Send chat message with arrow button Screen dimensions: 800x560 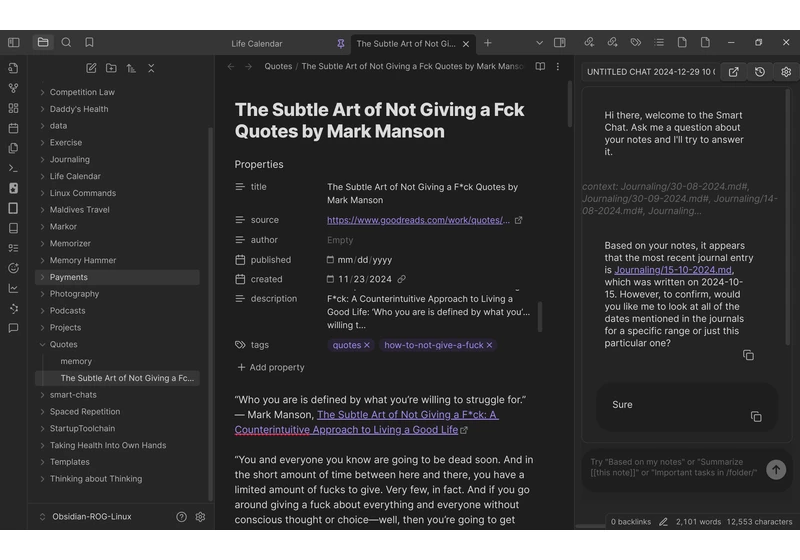pyautogui.click(x=776, y=470)
